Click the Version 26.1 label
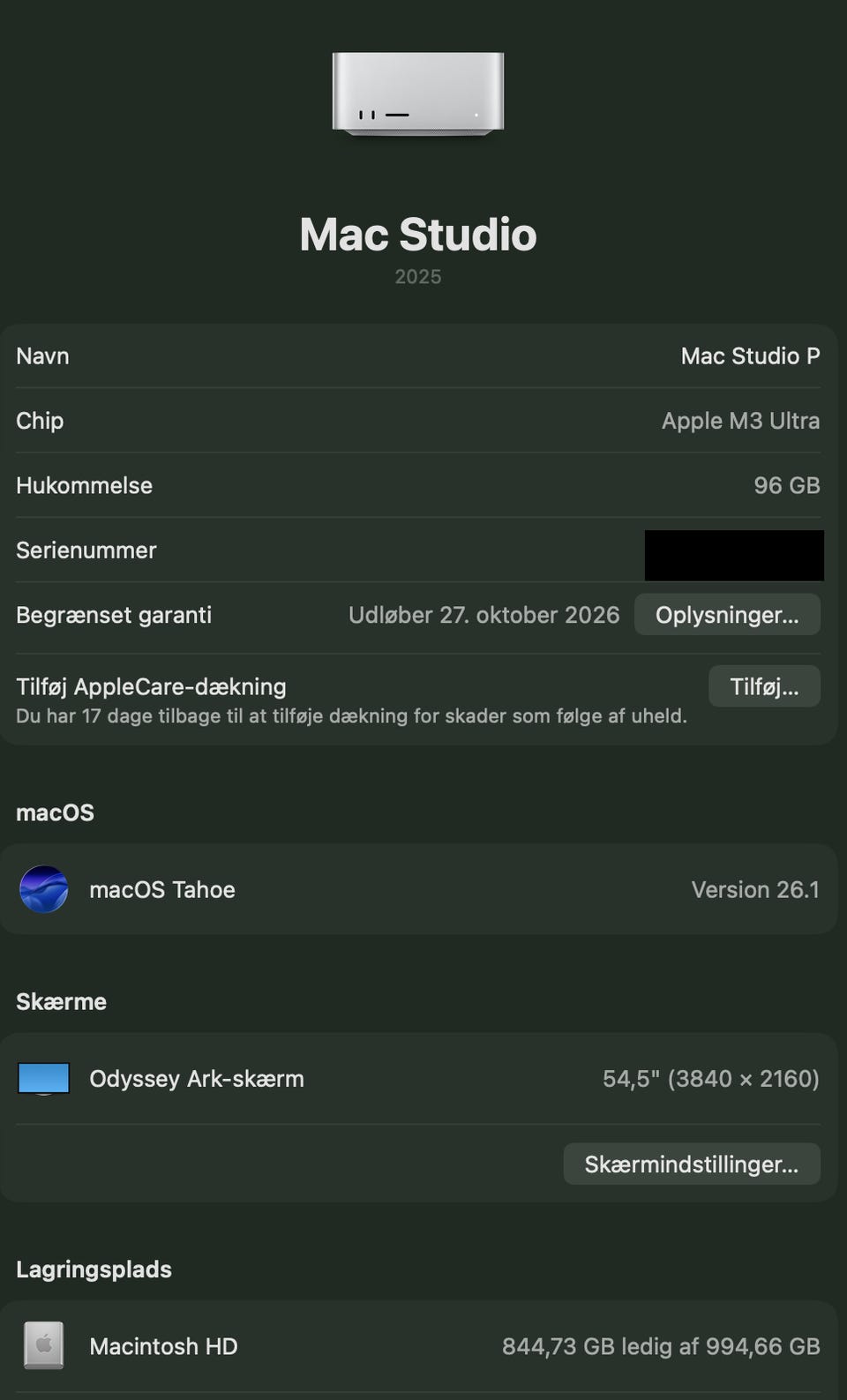The image size is (847, 1400). click(755, 889)
